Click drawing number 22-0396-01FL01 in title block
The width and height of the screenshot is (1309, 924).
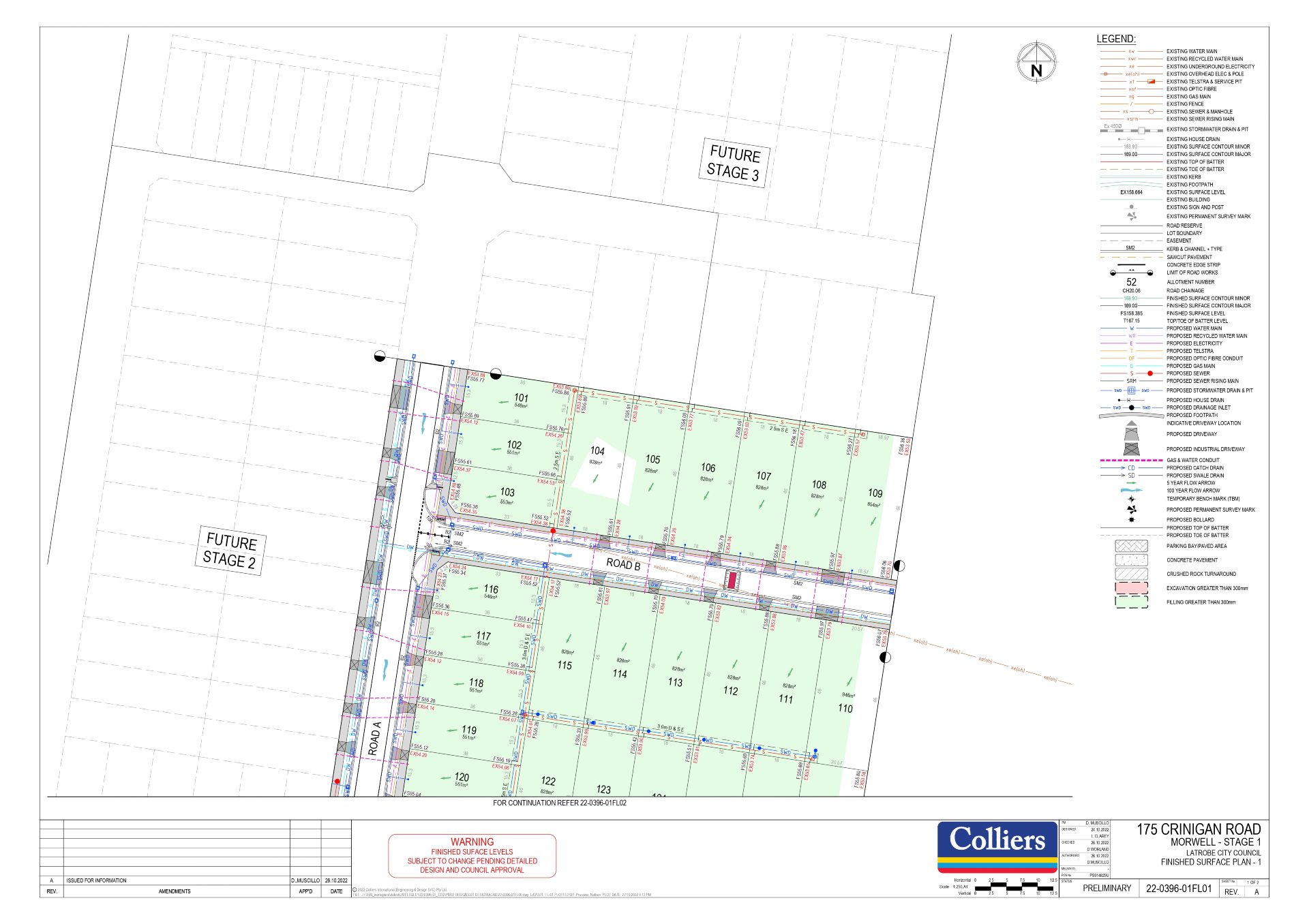1179,889
